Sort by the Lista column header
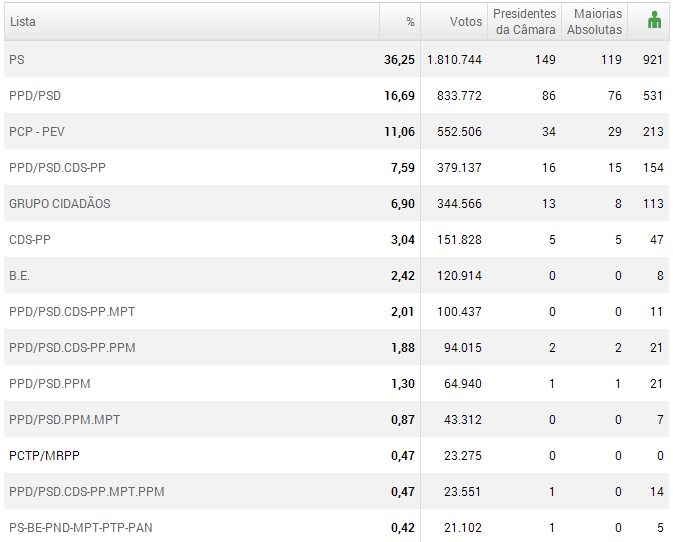The height and width of the screenshot is (542, 673). 23,21
